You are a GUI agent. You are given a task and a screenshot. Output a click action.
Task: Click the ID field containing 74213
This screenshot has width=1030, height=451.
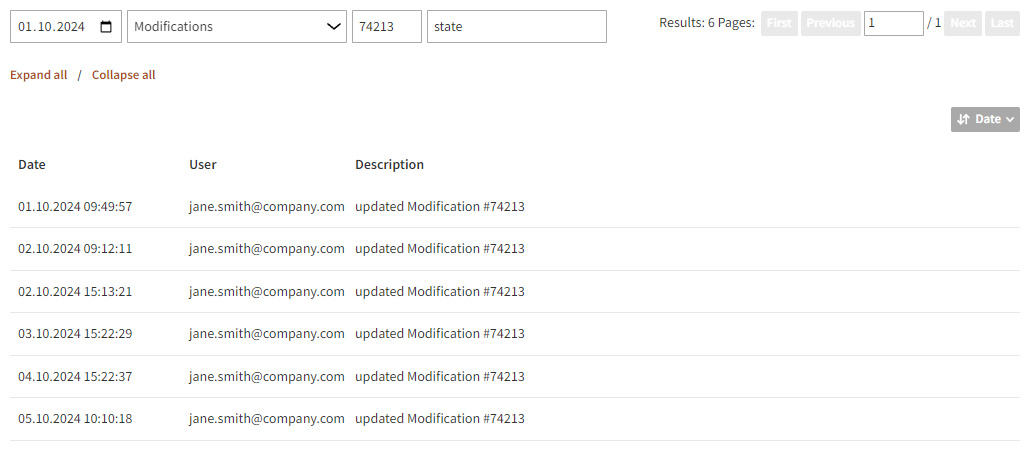(386, 27)
